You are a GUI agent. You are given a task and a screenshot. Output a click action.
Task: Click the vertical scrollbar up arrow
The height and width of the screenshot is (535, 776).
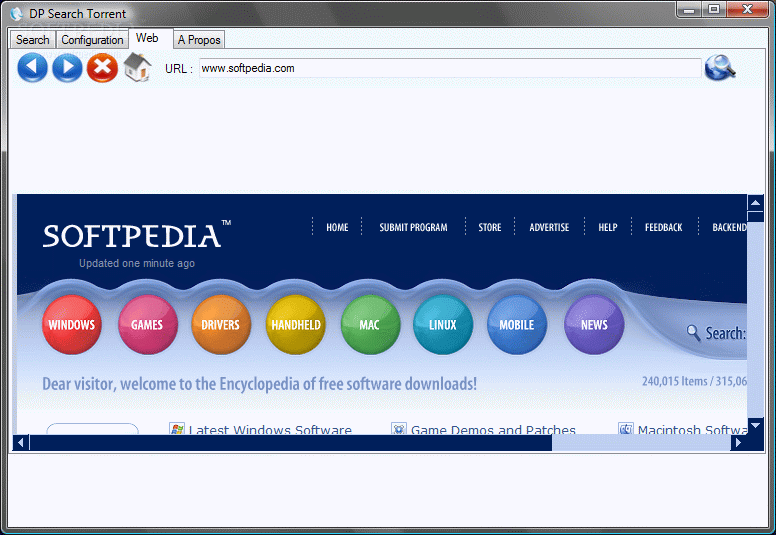point(755,203)
